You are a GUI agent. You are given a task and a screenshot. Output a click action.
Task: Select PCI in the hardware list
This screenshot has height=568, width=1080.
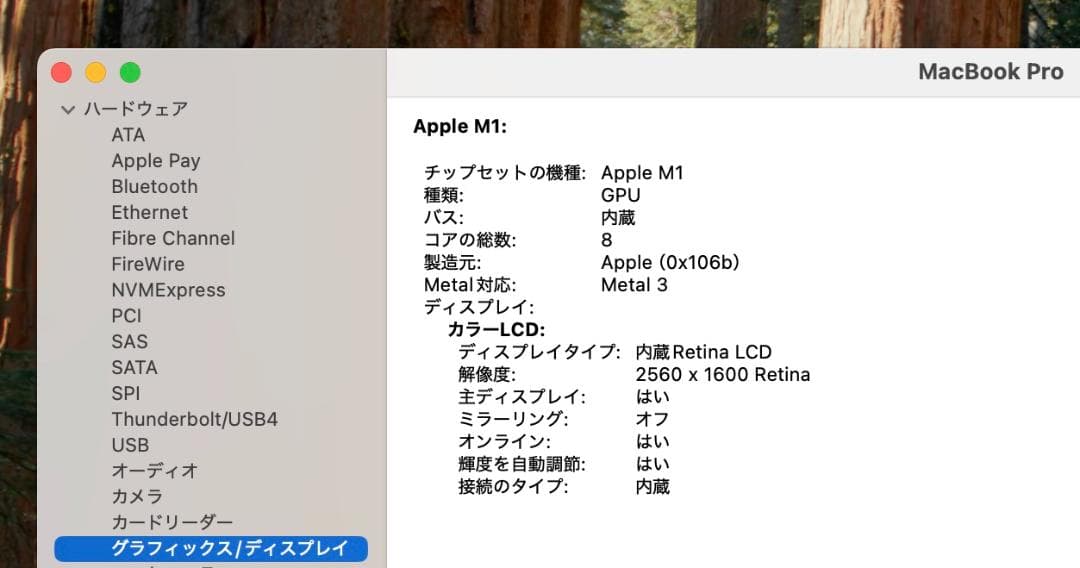click(126, 316)
